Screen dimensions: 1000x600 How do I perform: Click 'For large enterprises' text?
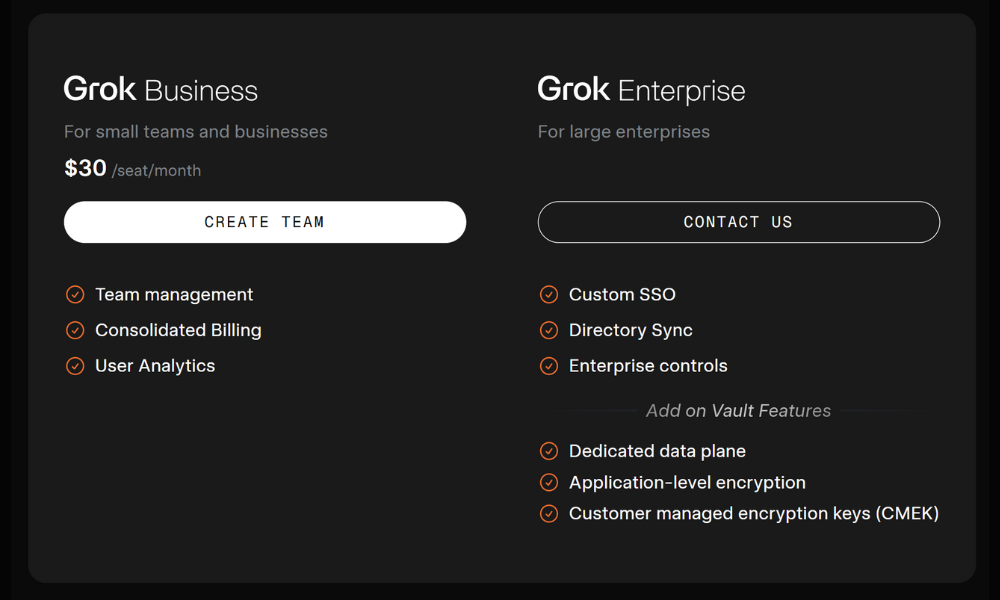(x=624, y=132)
